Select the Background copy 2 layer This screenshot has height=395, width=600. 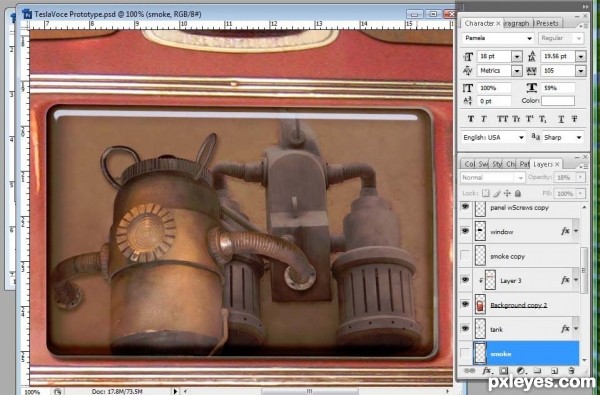coord(519,305)
